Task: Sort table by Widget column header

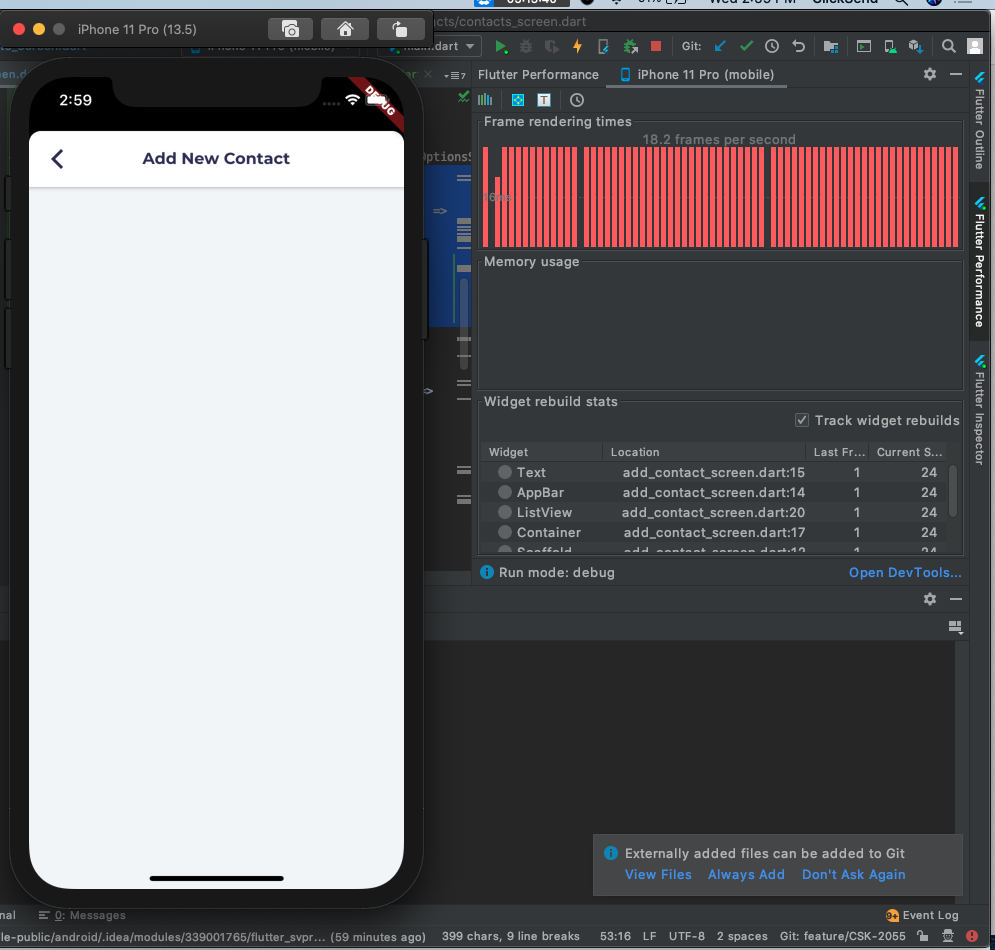Action: (542, 452)
